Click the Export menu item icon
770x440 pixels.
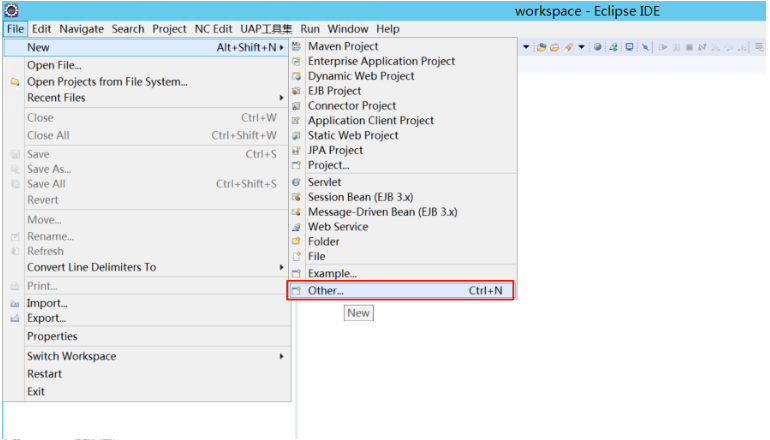15,319
